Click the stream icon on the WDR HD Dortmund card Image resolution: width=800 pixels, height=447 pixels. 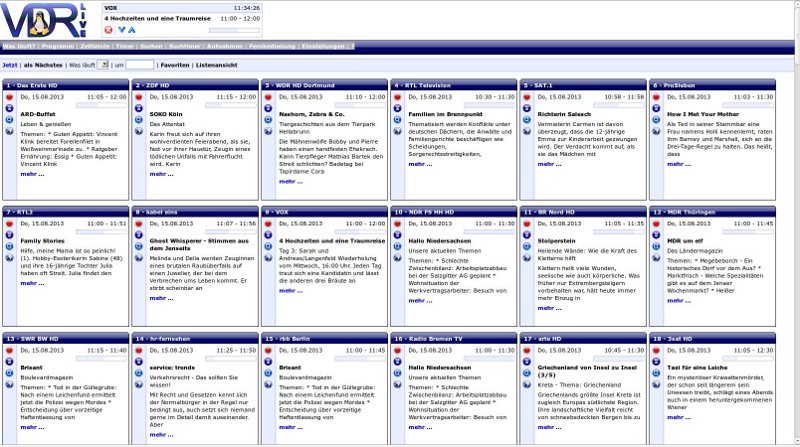coord(268,131)
